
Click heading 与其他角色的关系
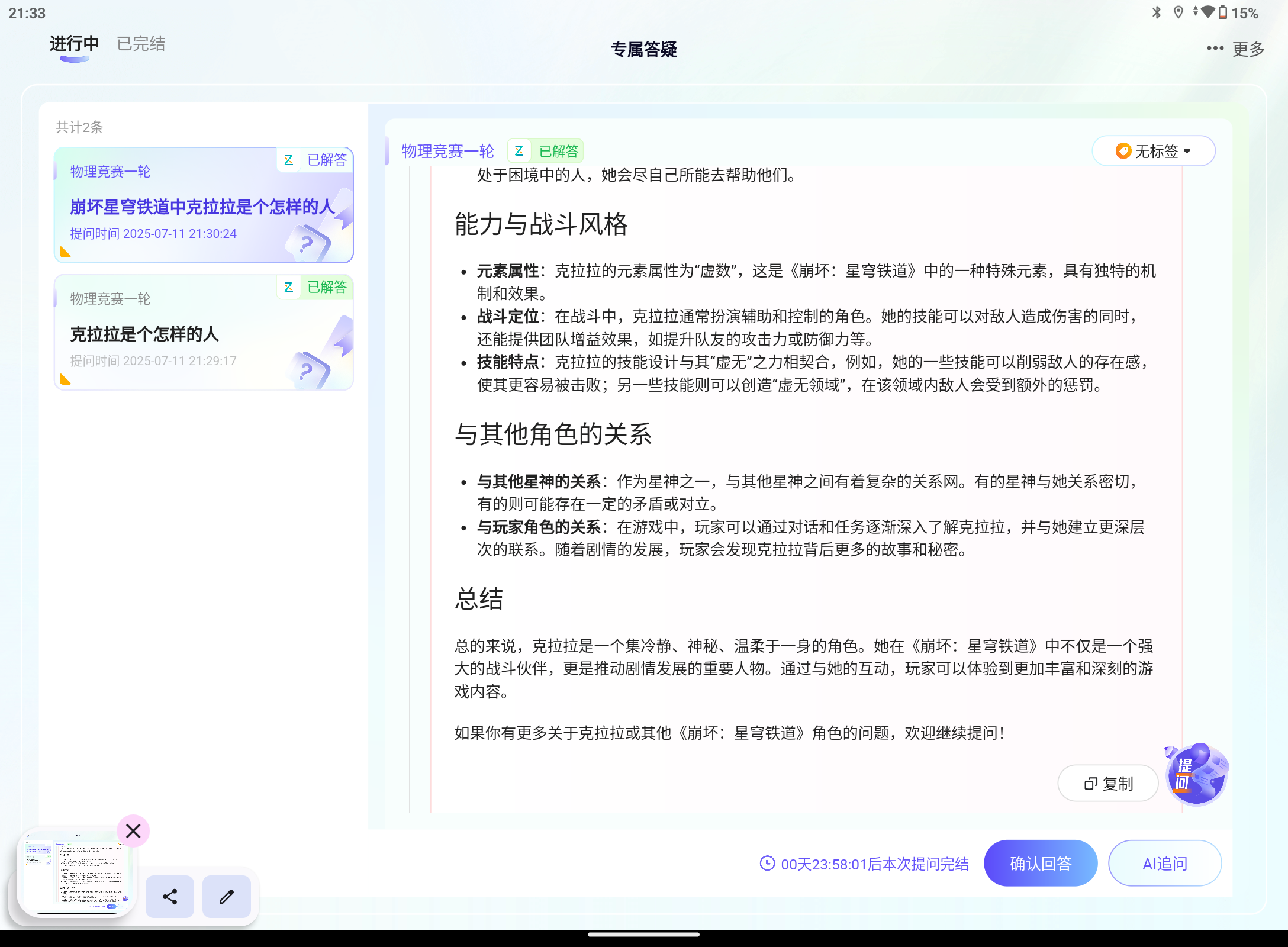click(x=553, y=434)
